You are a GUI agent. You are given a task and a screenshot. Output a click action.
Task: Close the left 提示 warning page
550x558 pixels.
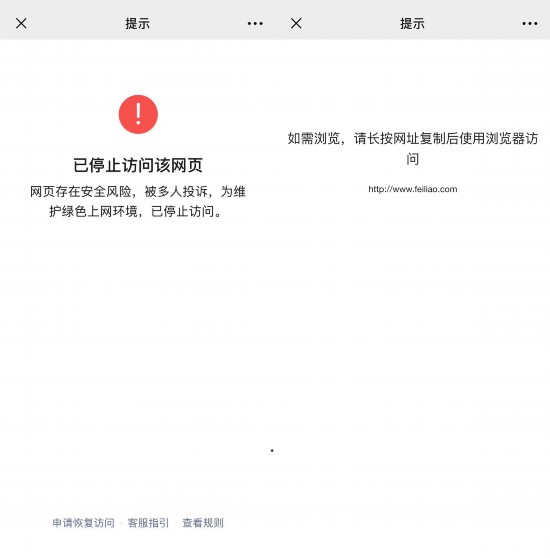pyautogui.click(x=21, y=23)
